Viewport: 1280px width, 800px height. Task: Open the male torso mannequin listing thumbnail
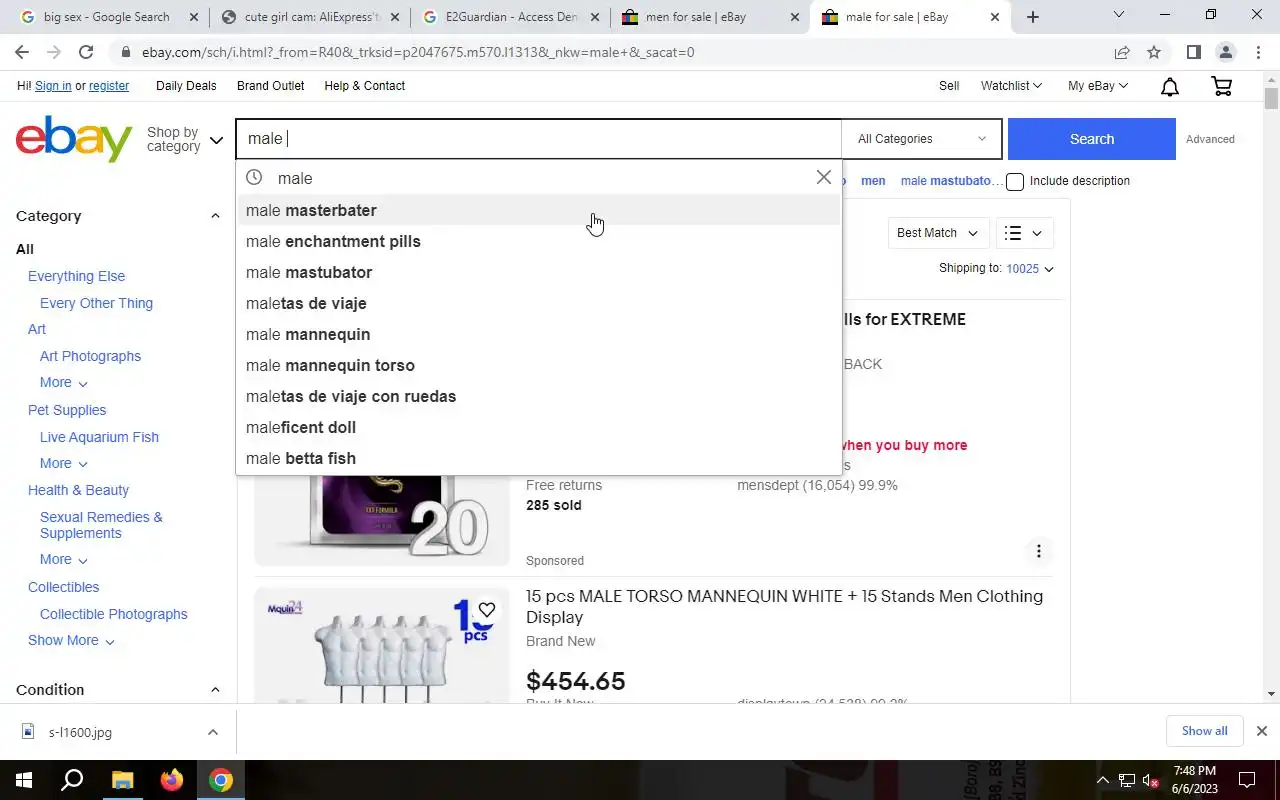(x=382, y=645)
